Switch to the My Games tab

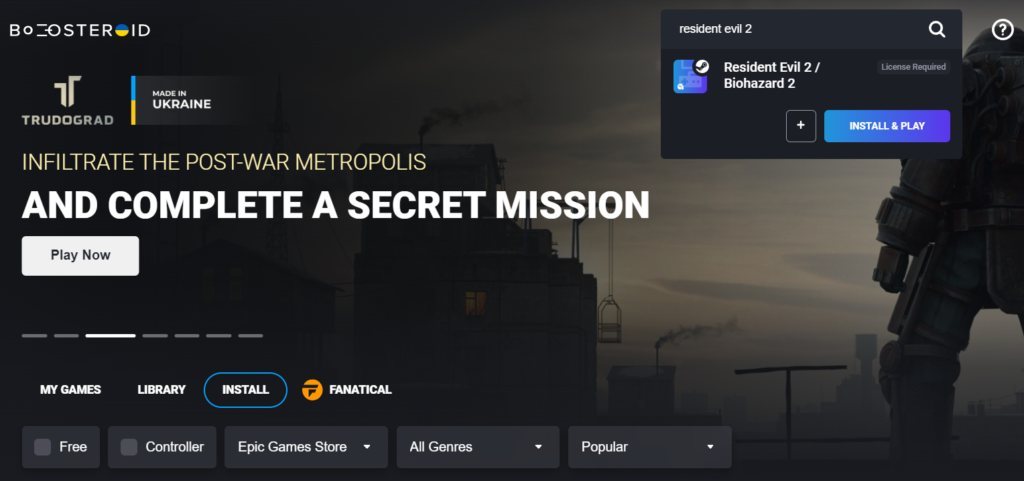(71, 390)
